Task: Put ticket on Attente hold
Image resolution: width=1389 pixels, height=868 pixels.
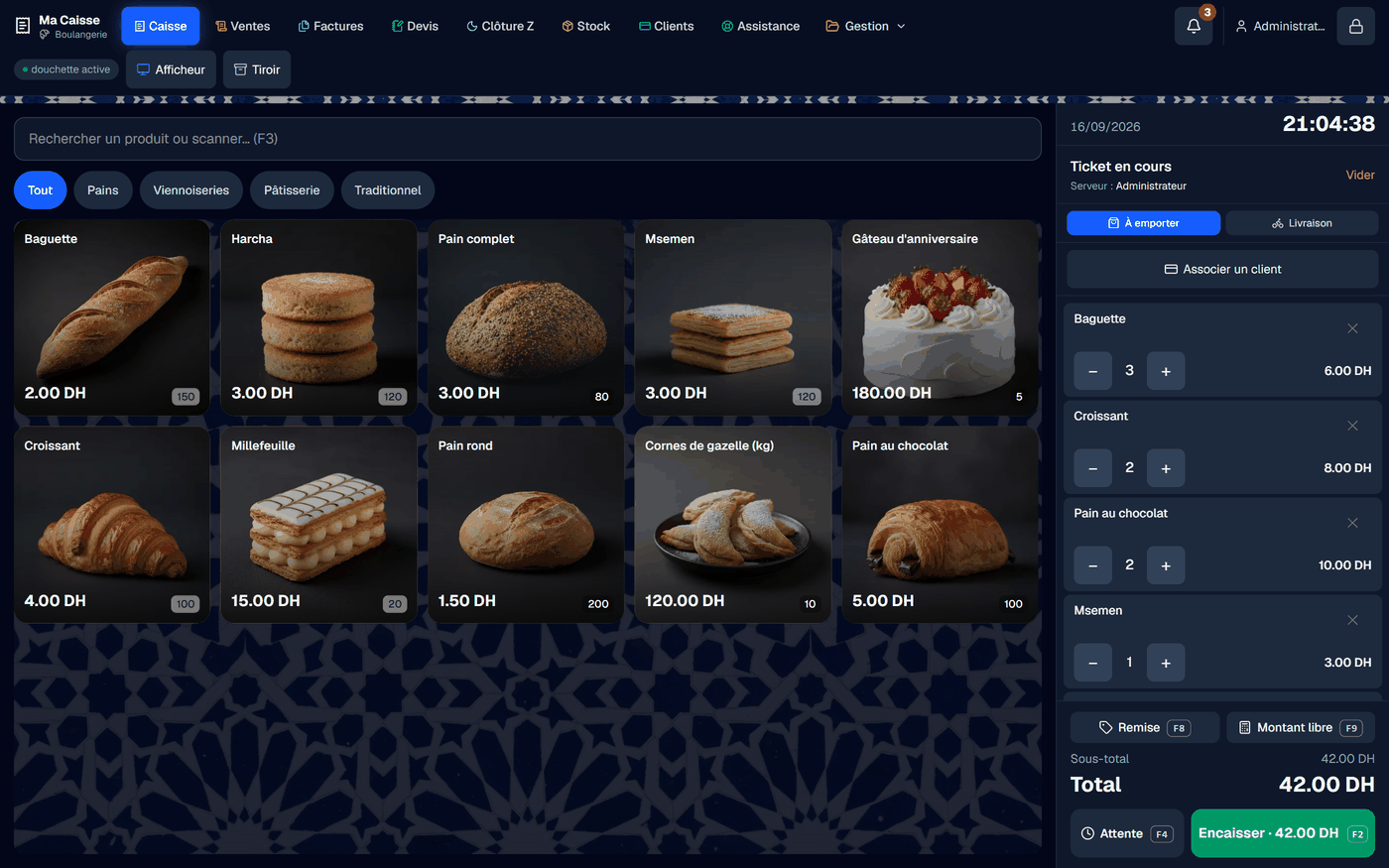Action: tap(1127, 833)
